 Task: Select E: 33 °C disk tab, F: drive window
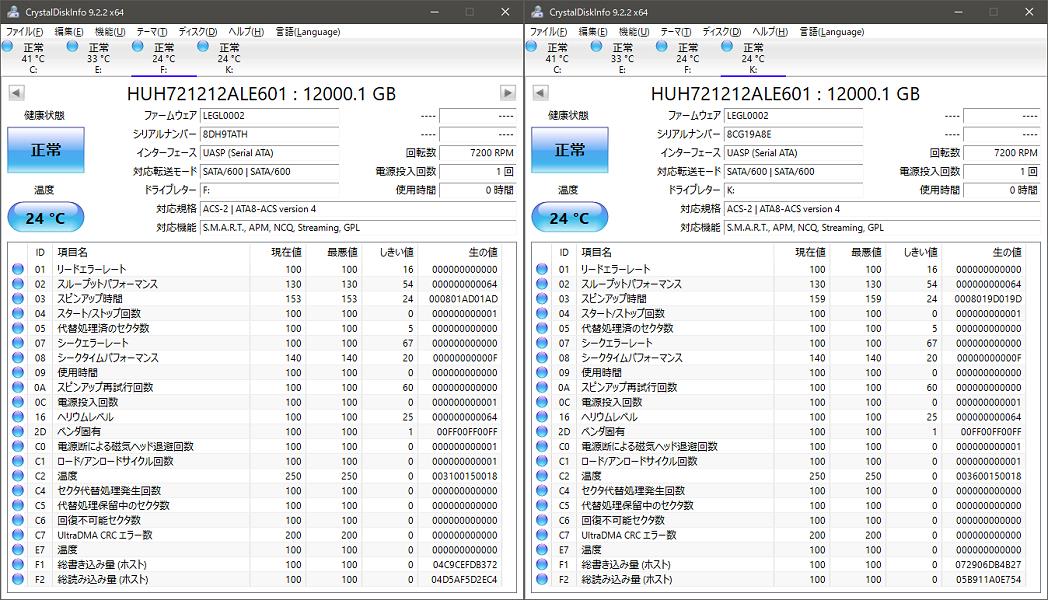98,57
